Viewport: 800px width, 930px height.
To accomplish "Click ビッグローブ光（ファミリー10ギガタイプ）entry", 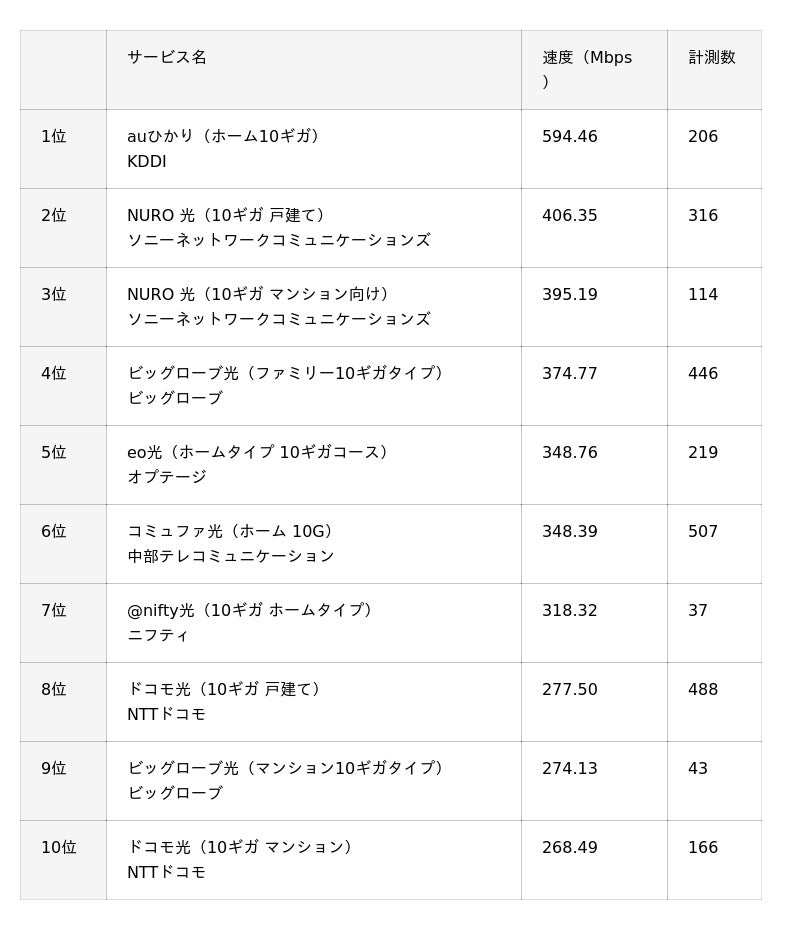I will (285, 374).
